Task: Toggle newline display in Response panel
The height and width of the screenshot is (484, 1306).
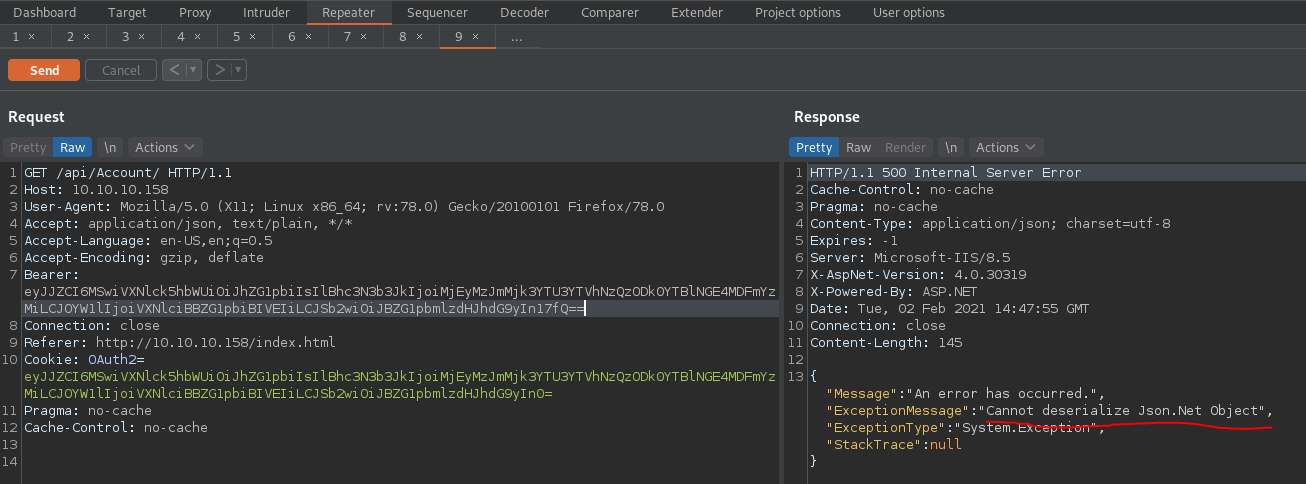Action: [951, 147]
